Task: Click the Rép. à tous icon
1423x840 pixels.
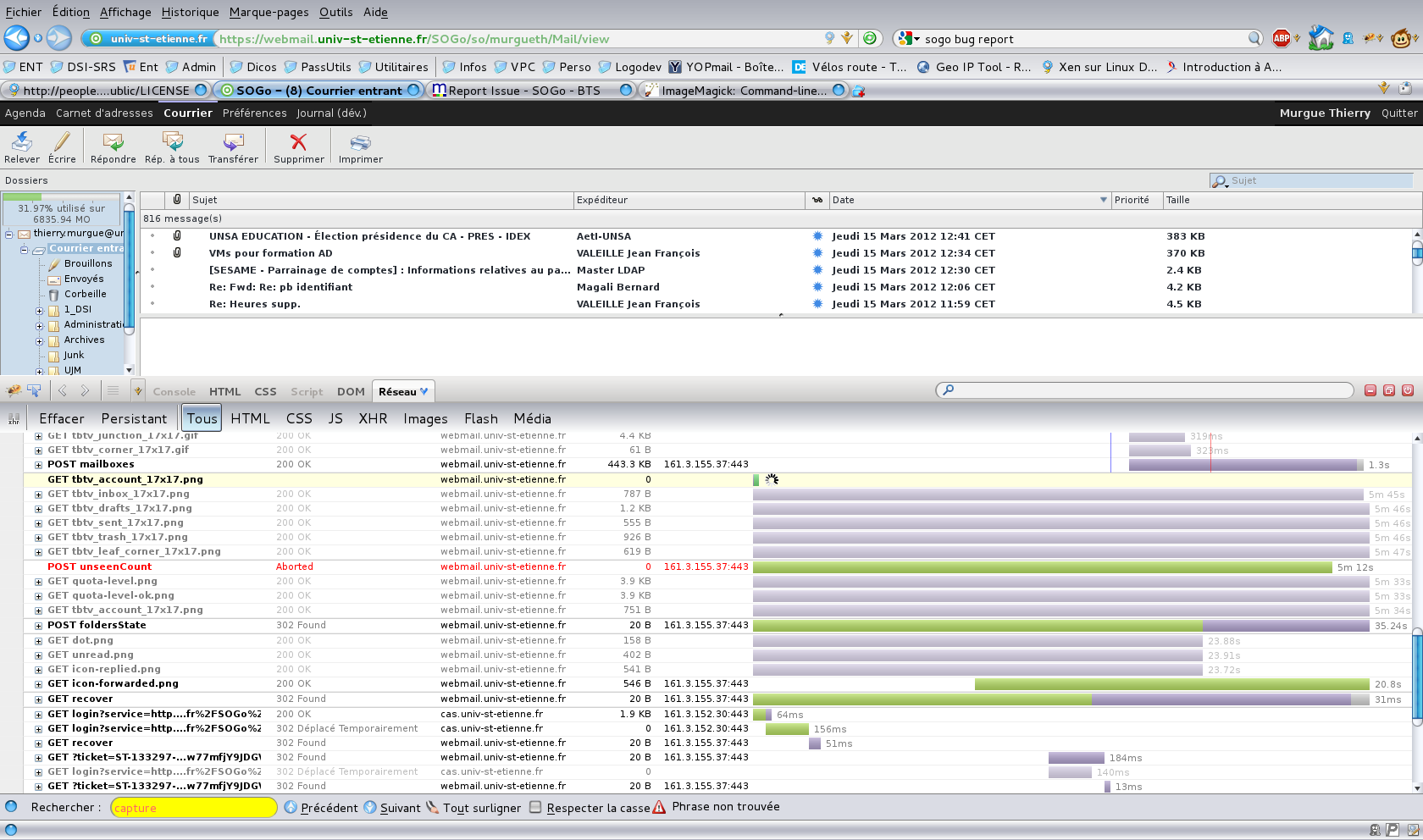Action: (172, 142)
